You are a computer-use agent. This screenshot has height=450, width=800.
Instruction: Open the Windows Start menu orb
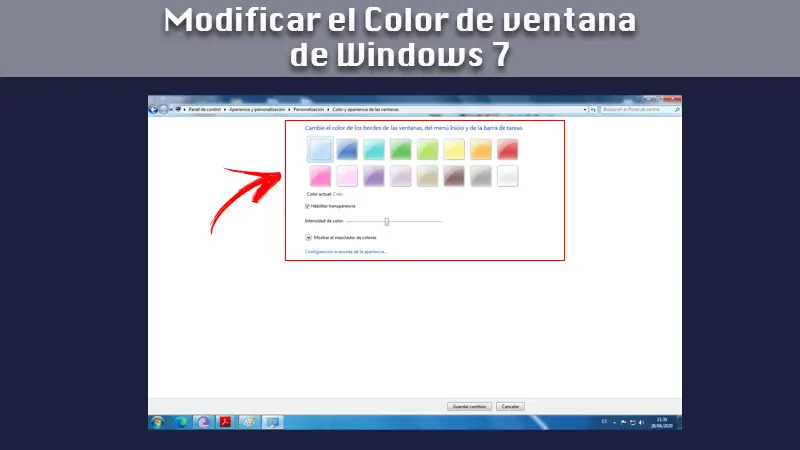tap(158, 422)
